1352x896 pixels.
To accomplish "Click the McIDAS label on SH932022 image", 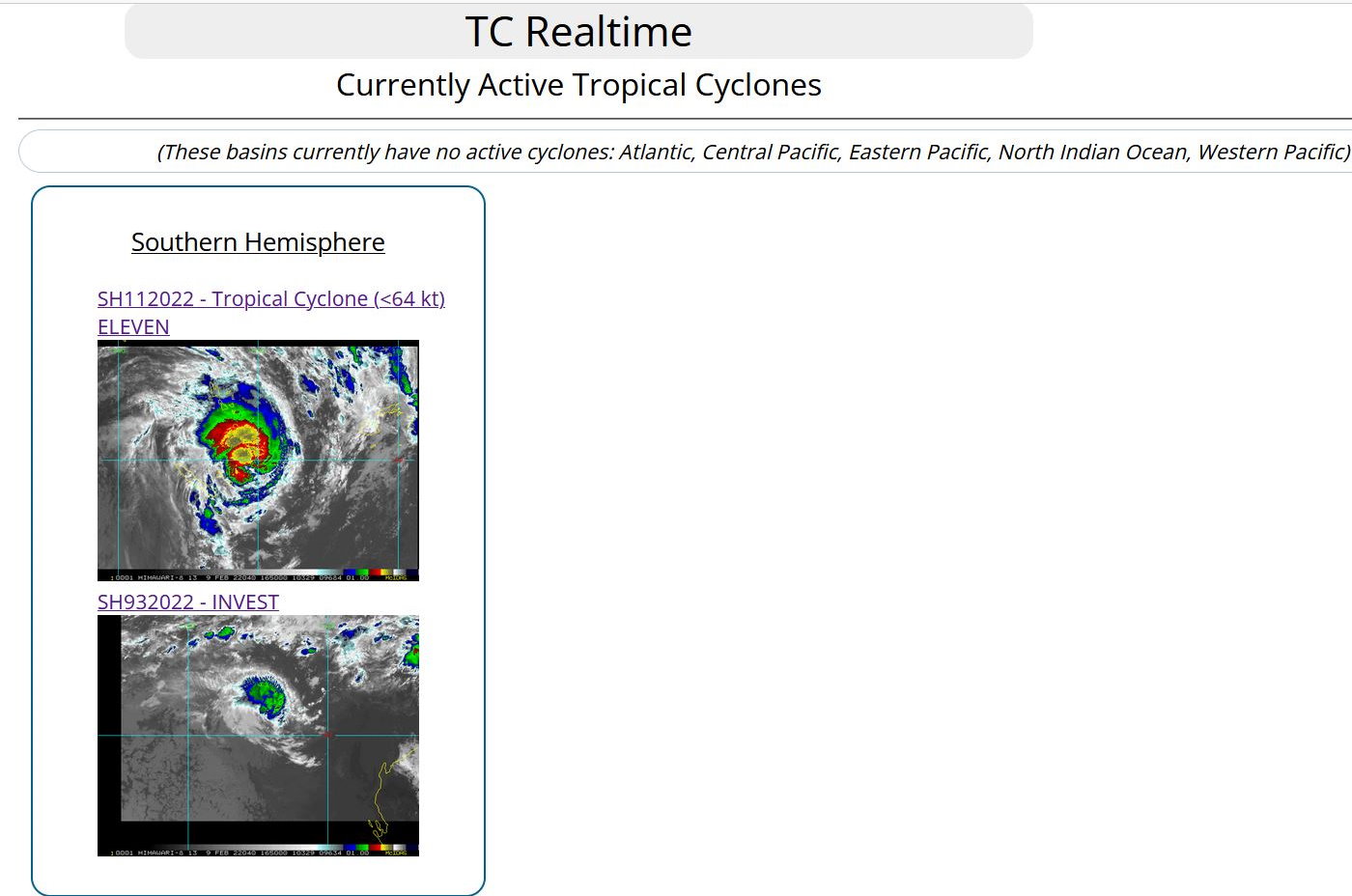I will [x=396, y=853].
